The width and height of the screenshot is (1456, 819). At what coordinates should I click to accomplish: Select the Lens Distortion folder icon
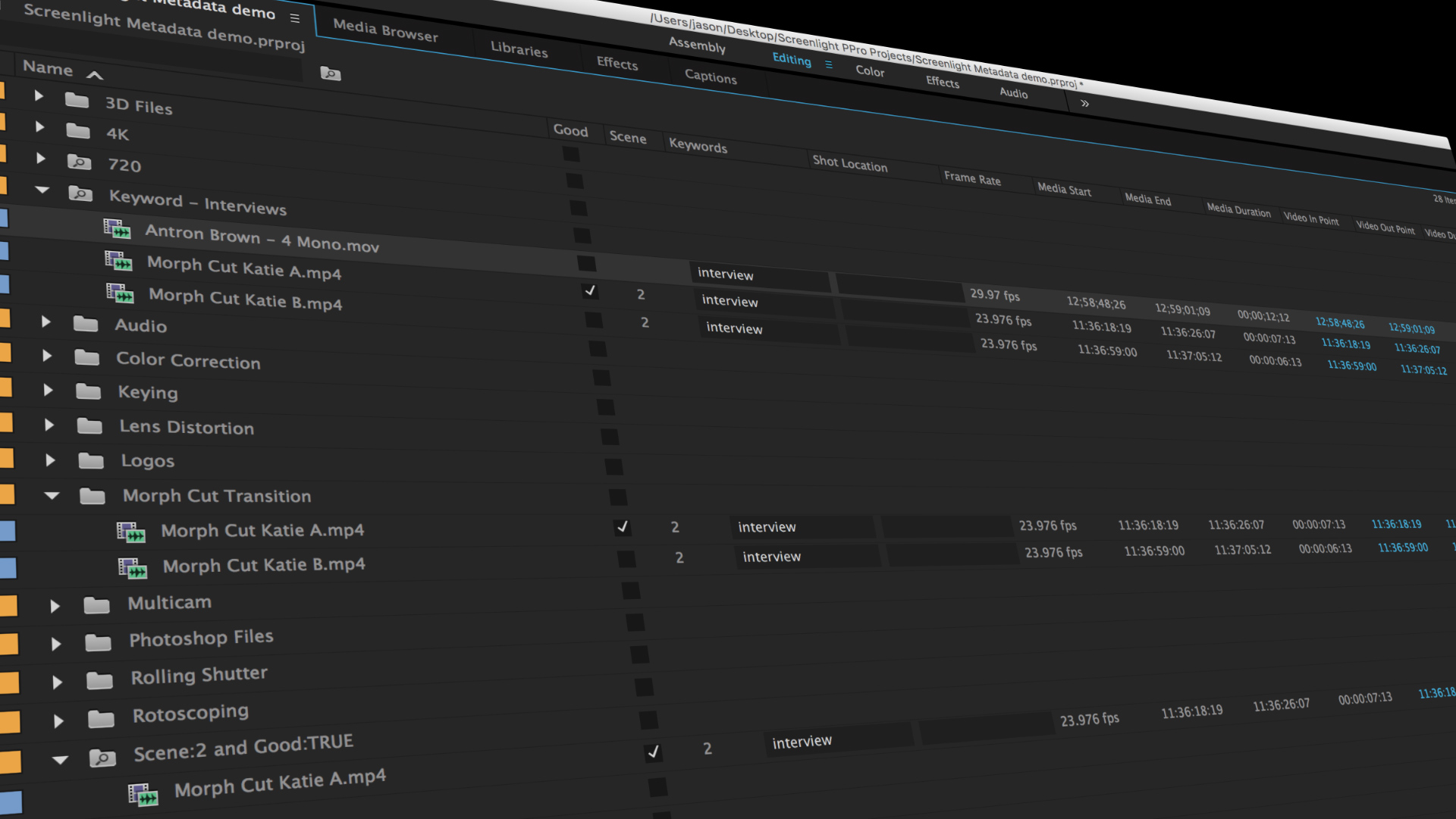[x=89, y=425]
